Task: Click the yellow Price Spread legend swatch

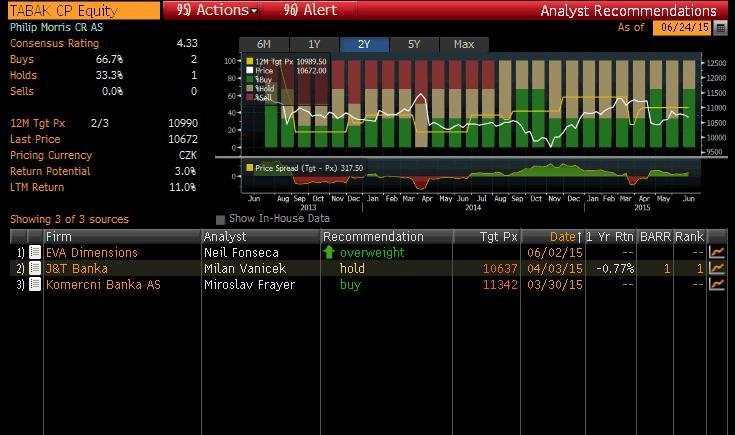Action: point(250,168)
